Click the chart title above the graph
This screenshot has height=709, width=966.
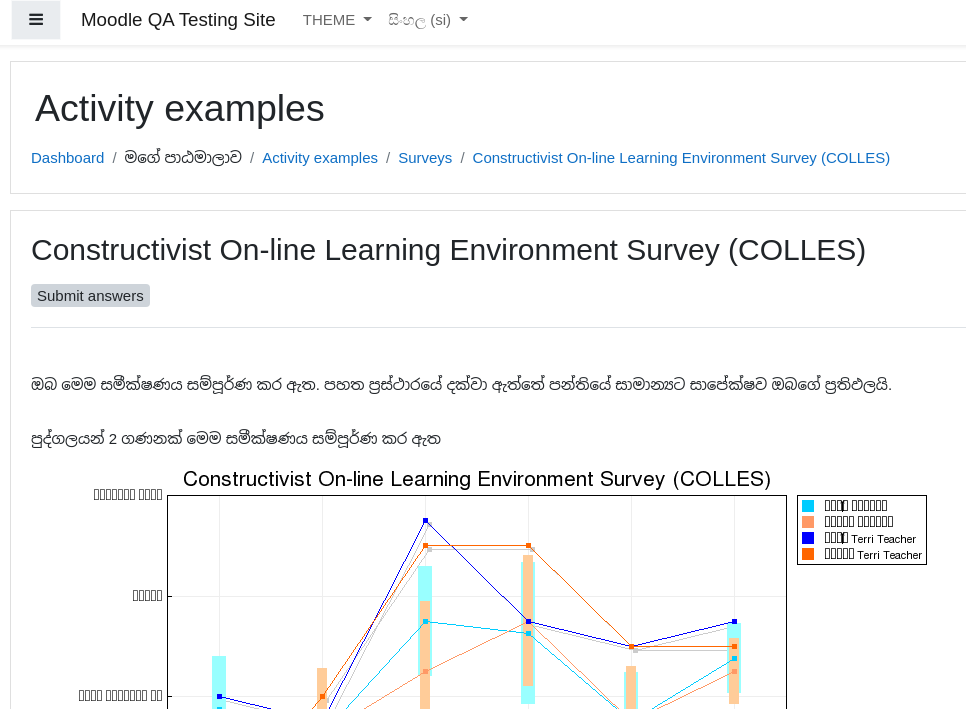477,479
